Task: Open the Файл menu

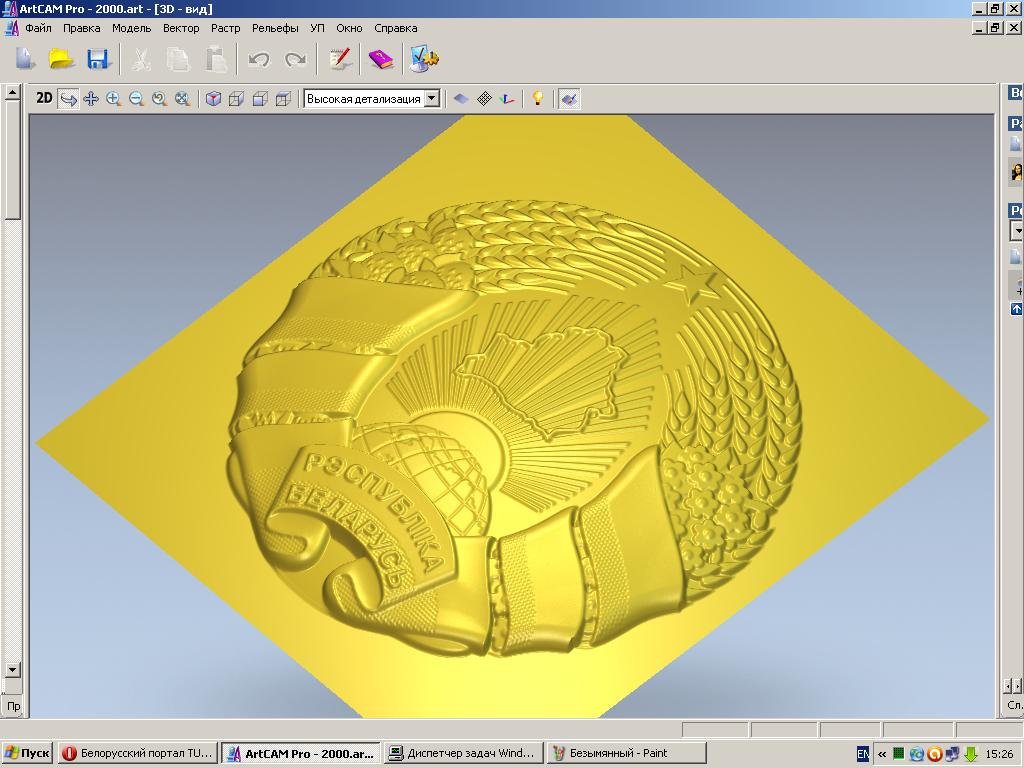Action: point(39,28)
